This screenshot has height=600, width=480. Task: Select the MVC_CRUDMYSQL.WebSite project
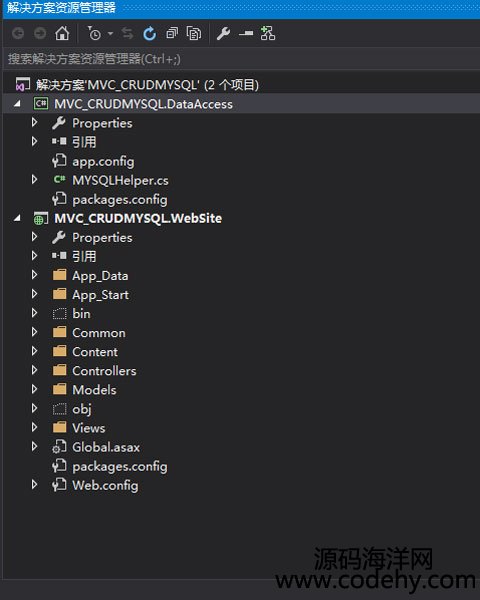tap(138, 218)
